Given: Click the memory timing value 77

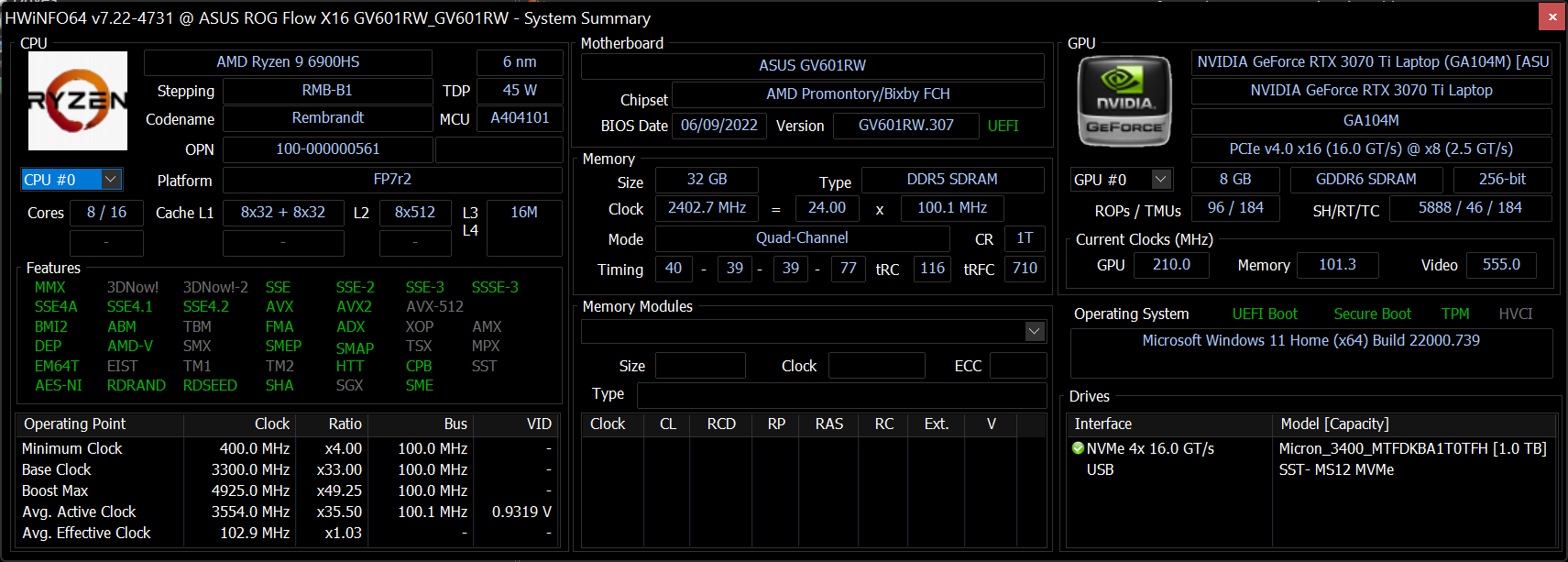Looking at the screenshot, I should coord(849,269).
